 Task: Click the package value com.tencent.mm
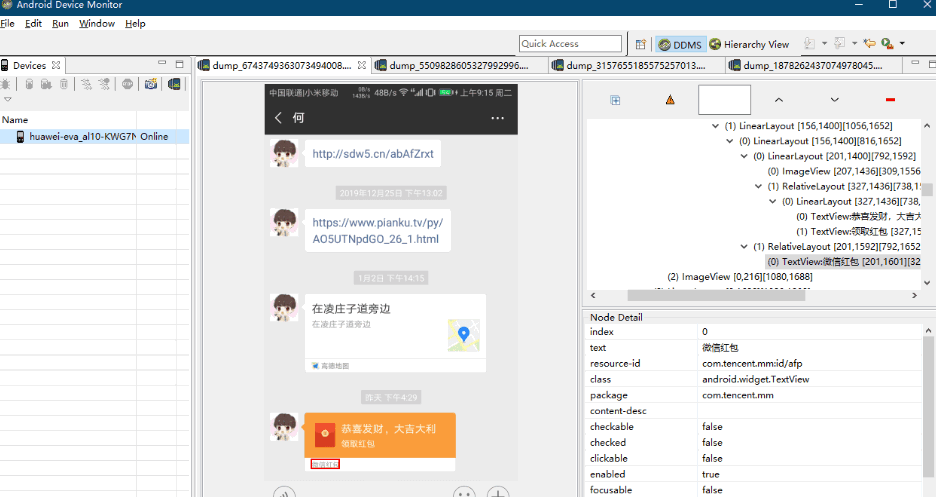point(738,395)
